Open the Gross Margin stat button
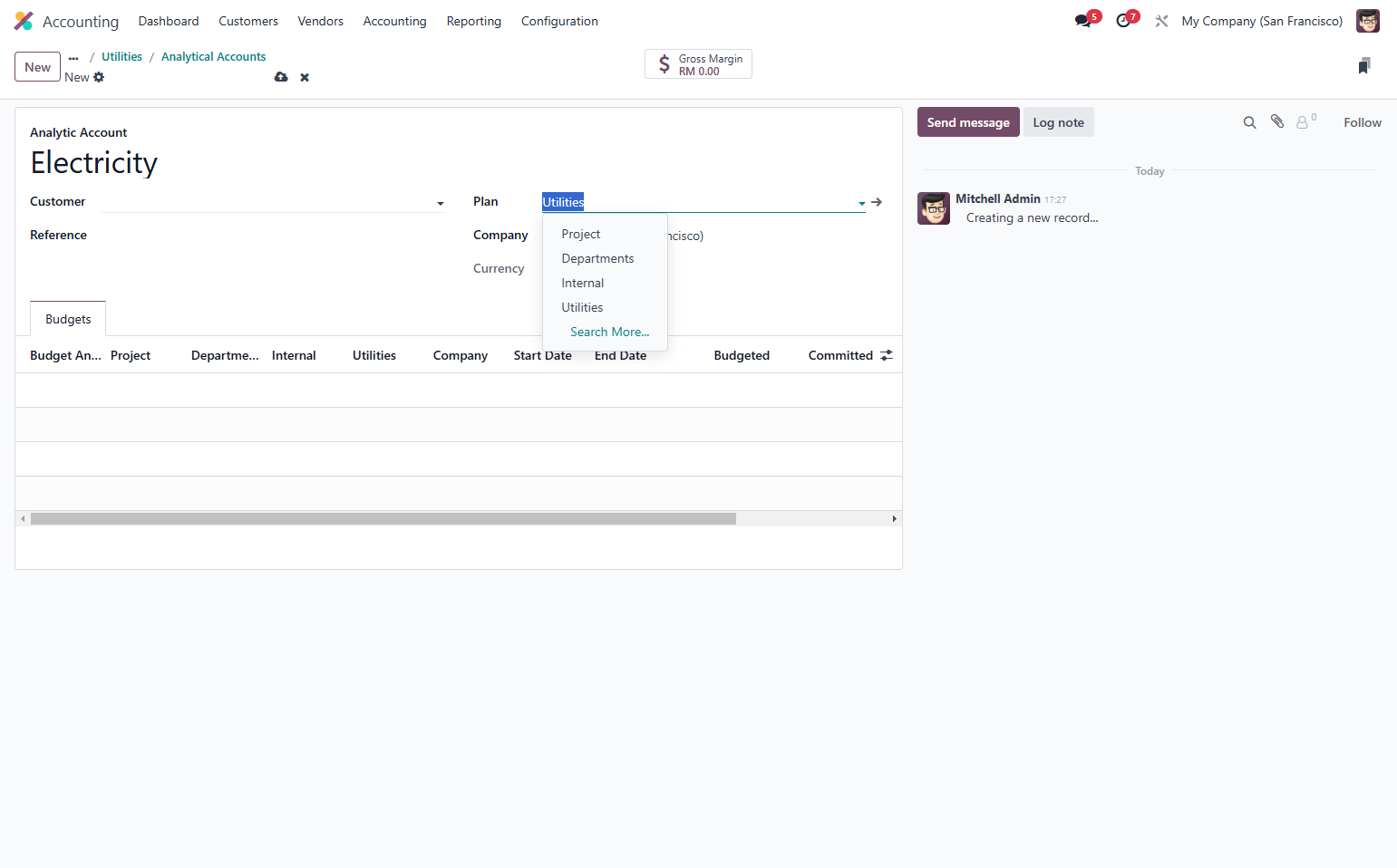 [x=698, y=64]
